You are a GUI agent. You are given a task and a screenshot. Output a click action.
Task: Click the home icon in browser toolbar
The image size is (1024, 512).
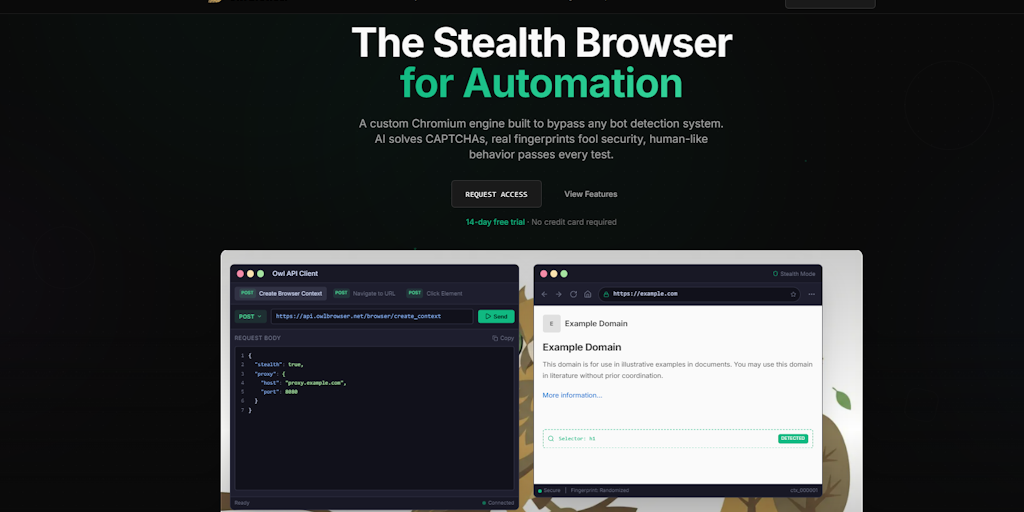click(588, 294)
